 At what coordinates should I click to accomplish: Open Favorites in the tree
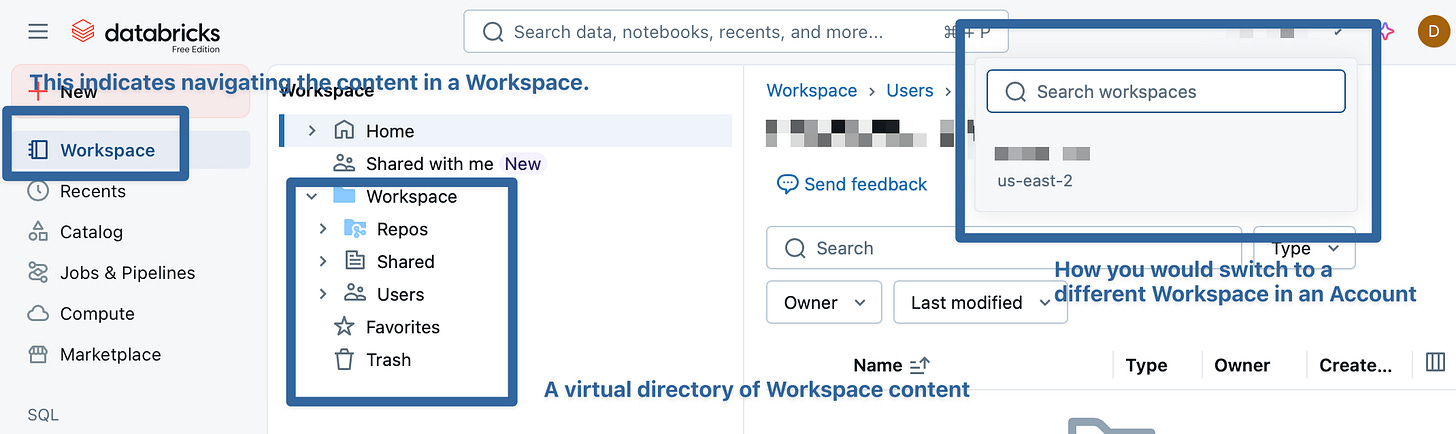(403, 327)
